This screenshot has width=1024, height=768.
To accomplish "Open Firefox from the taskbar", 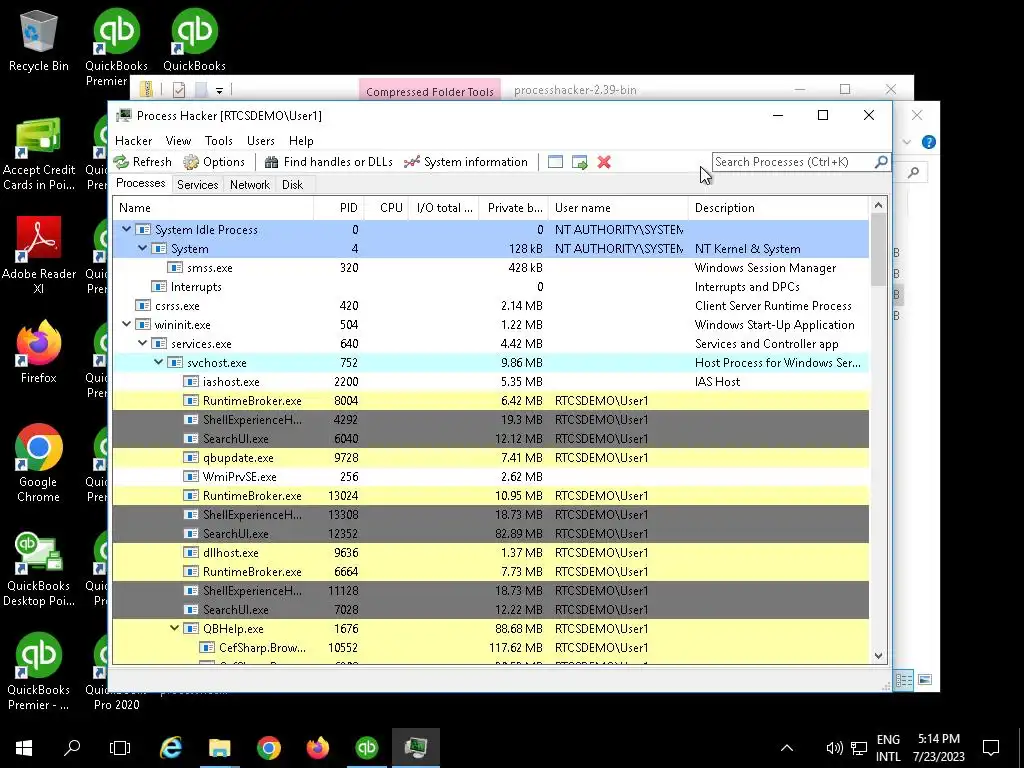I will tap(318, 748).
